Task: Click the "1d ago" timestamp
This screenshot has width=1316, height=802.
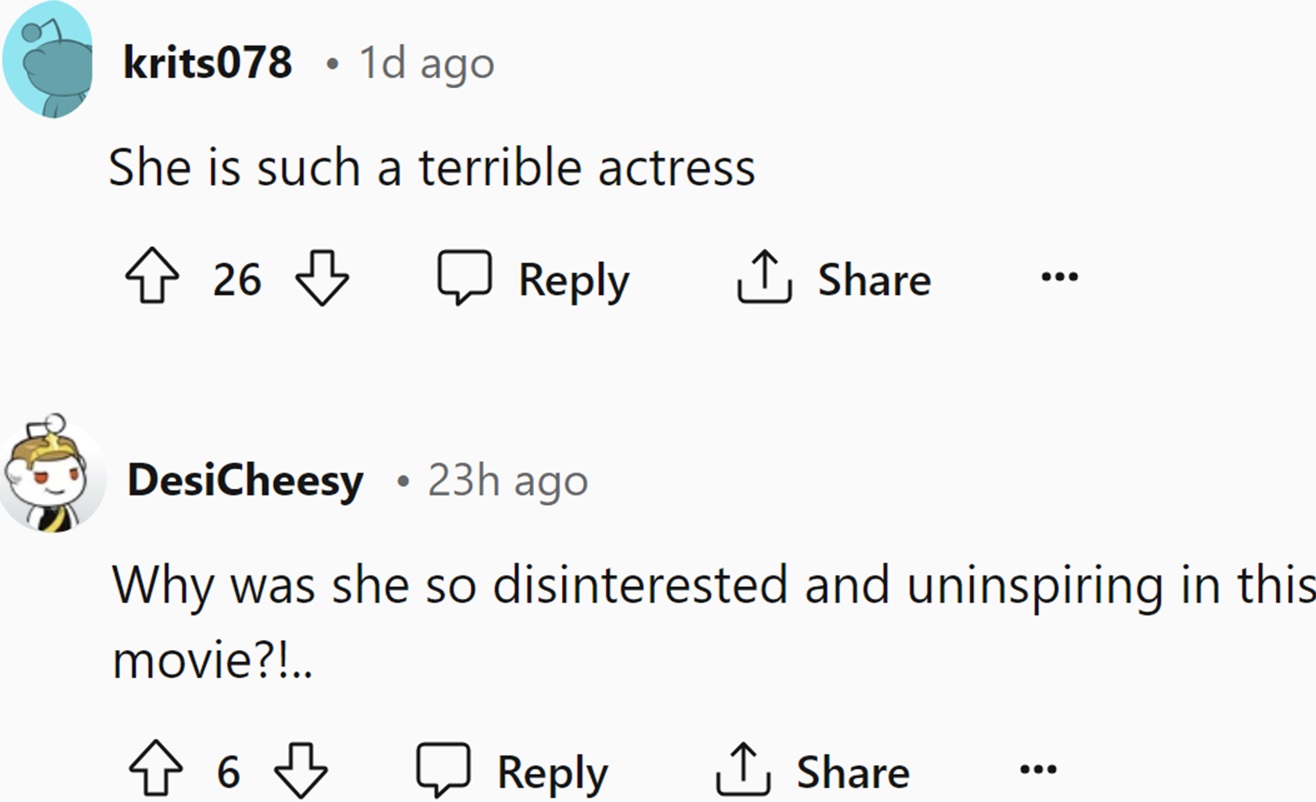Action: (427, 64)
